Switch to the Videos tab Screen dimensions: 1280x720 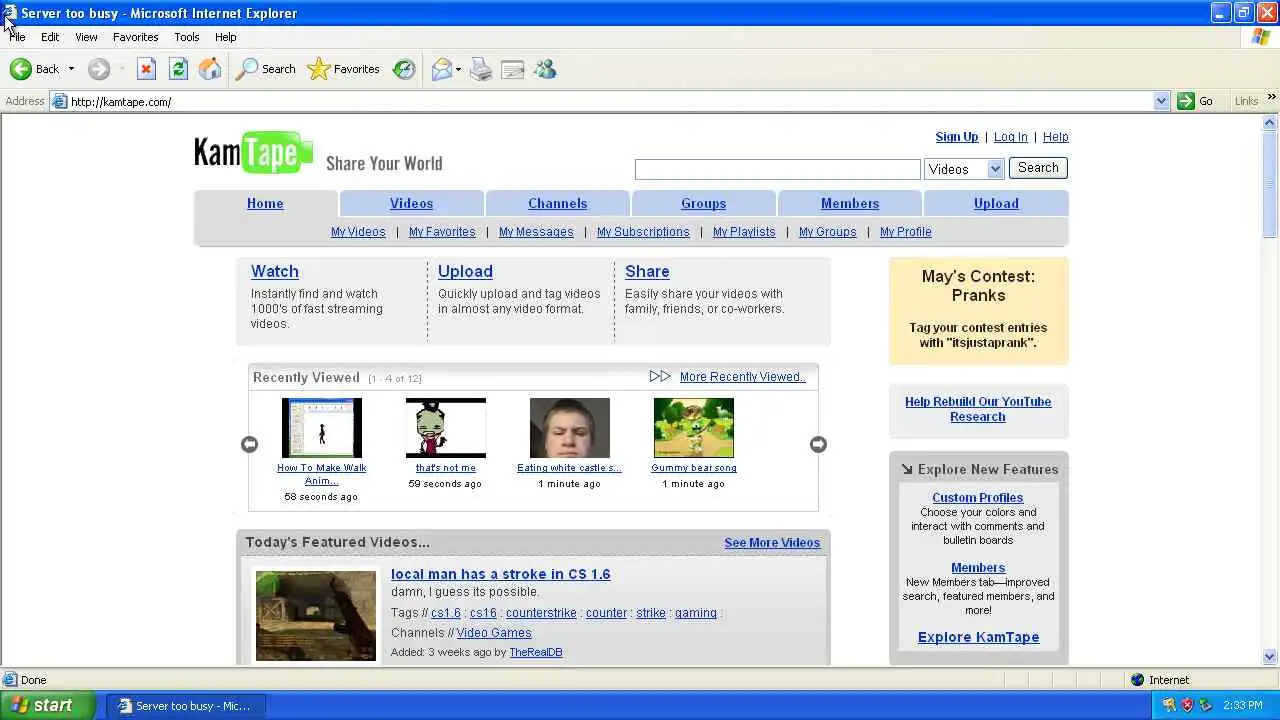pyautogui.click(x=412, y=203)
